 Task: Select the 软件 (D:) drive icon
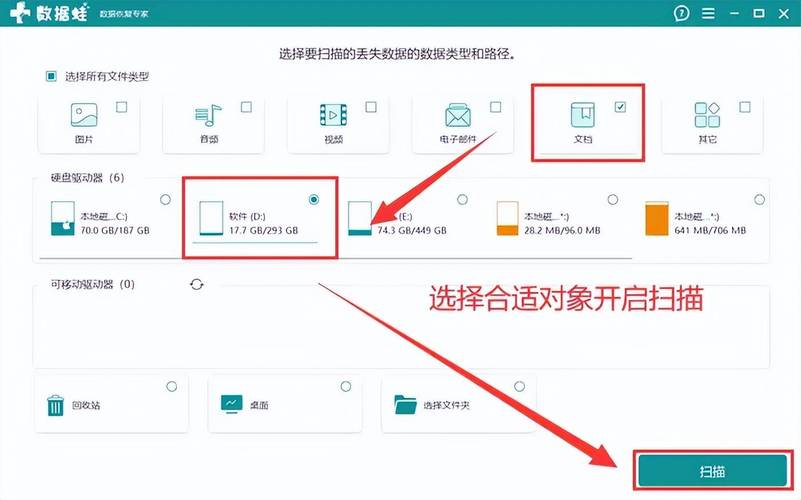coord(211,218)
